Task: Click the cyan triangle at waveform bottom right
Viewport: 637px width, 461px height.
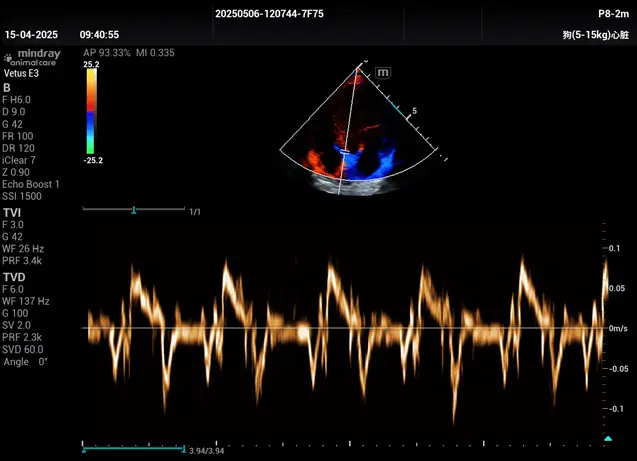Action: click(607, 439)
